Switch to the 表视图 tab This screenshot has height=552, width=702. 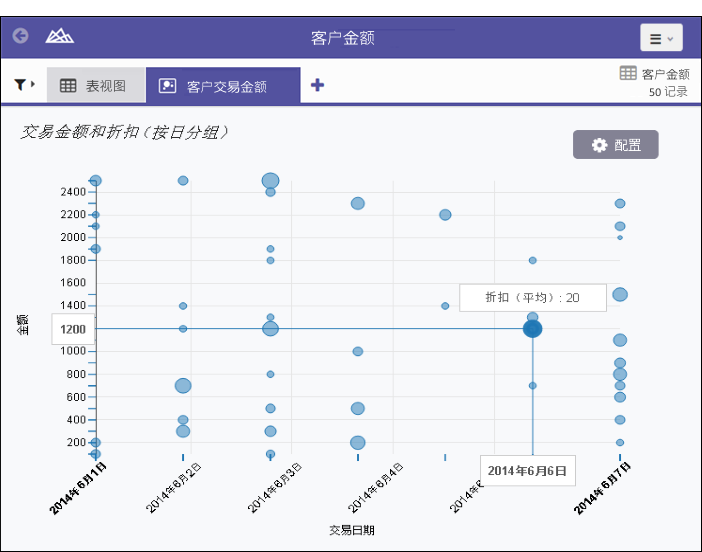point(94,86)
